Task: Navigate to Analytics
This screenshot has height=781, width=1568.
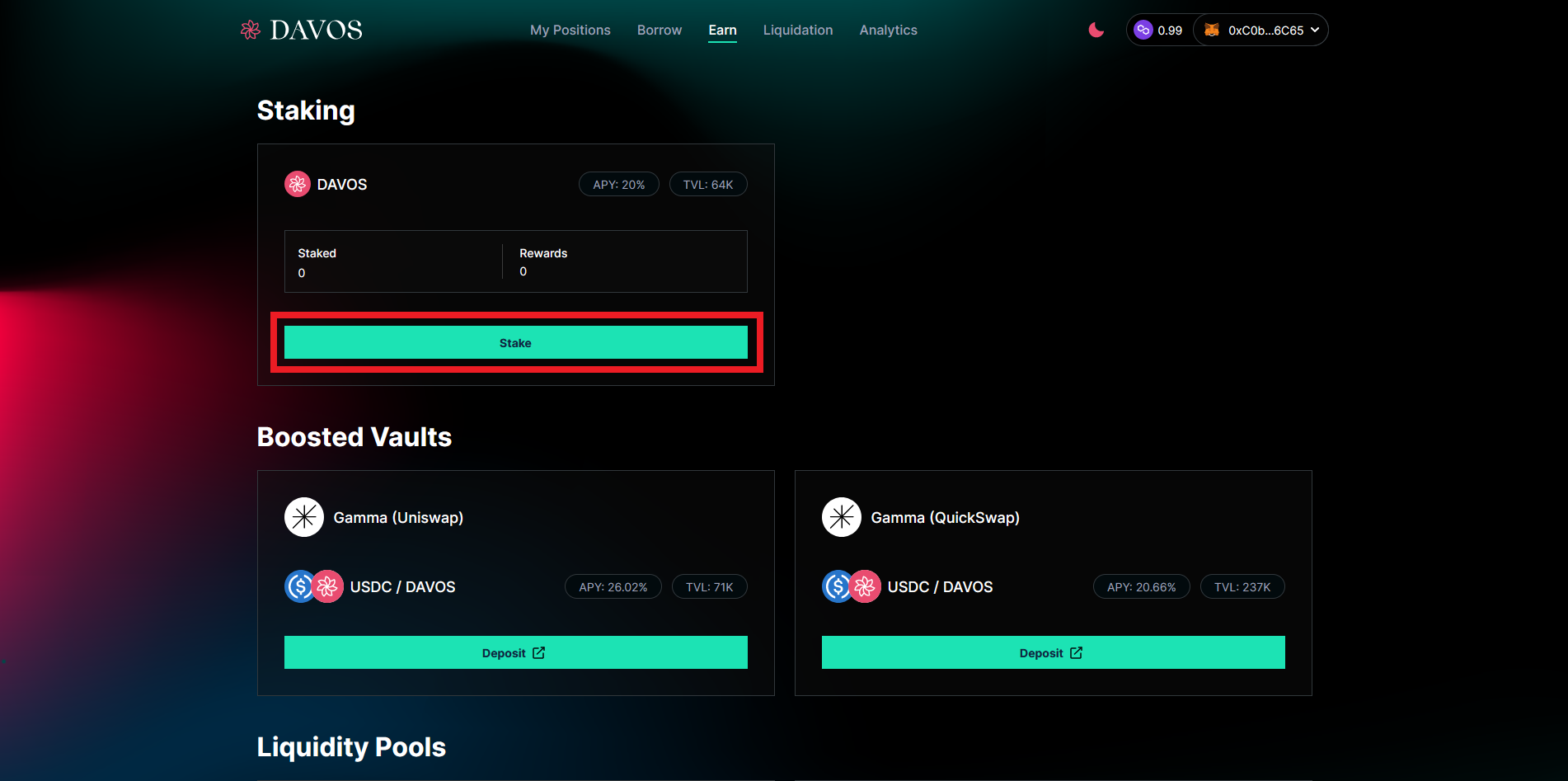Action: pyautogui.click(x=888, y=31)
